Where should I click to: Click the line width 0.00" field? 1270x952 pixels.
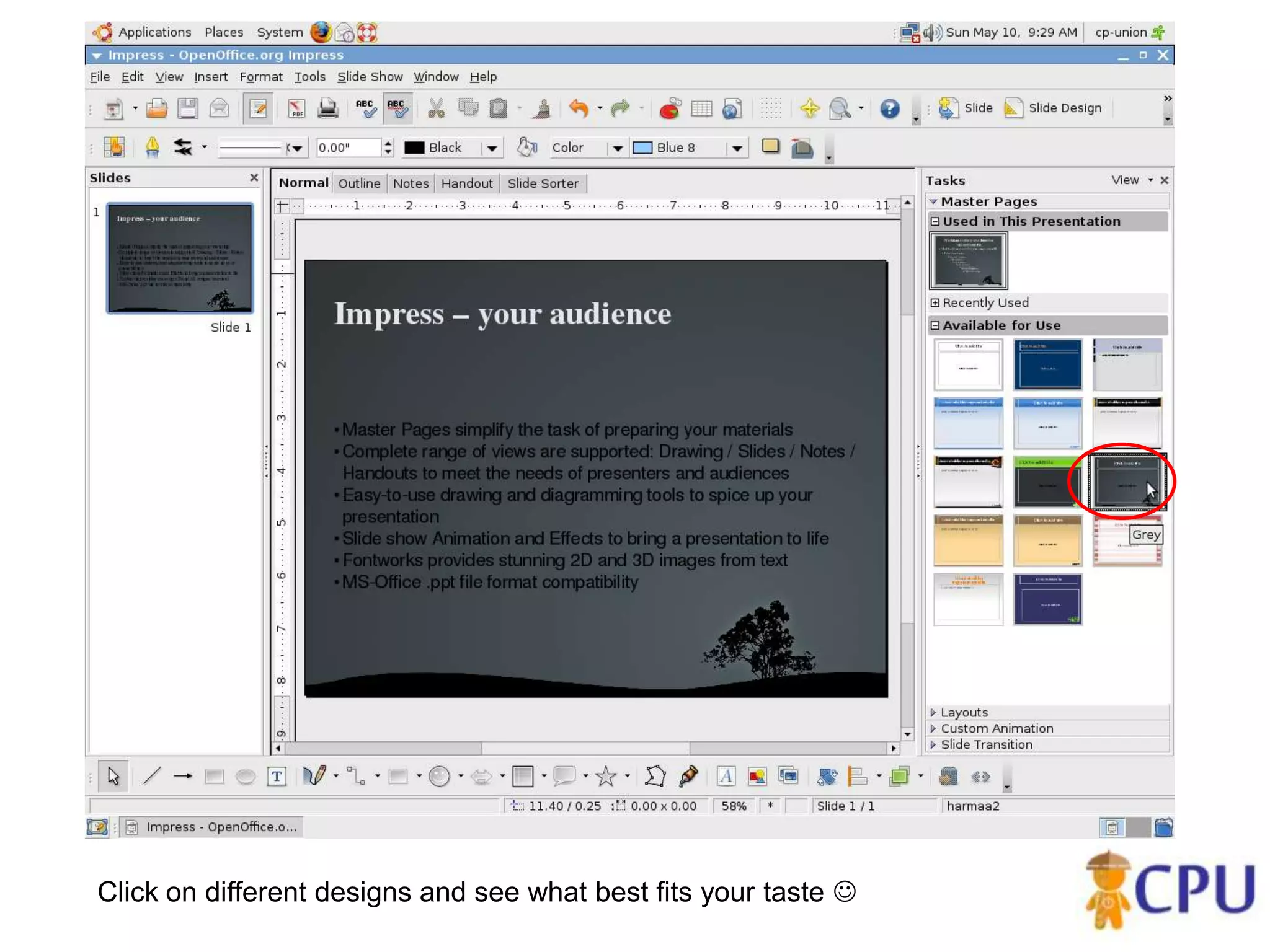[x=348, y=148]
